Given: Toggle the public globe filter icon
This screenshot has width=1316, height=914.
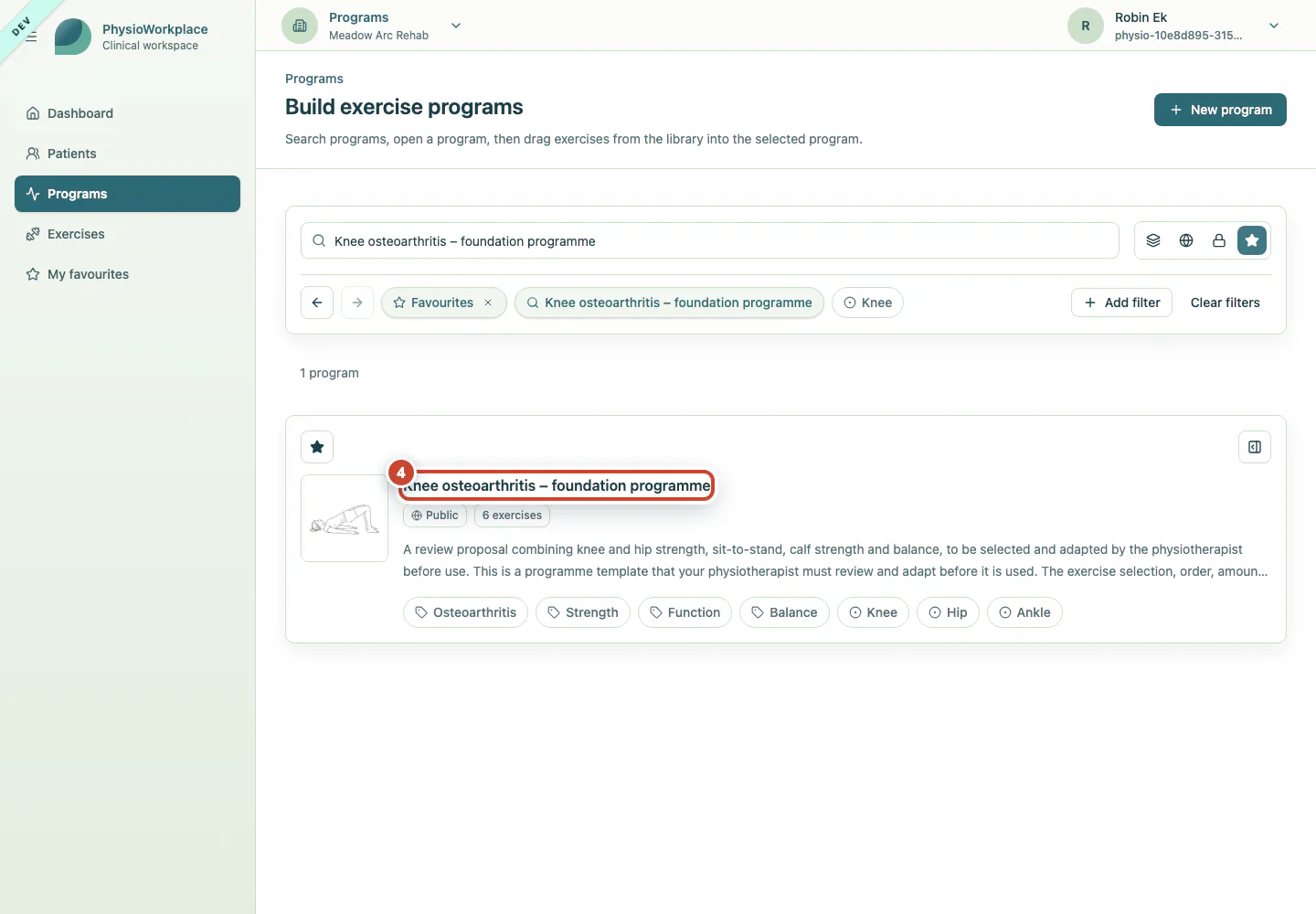Looking at the screenshot, I should pyautogui.click(x=1186, y=240).
